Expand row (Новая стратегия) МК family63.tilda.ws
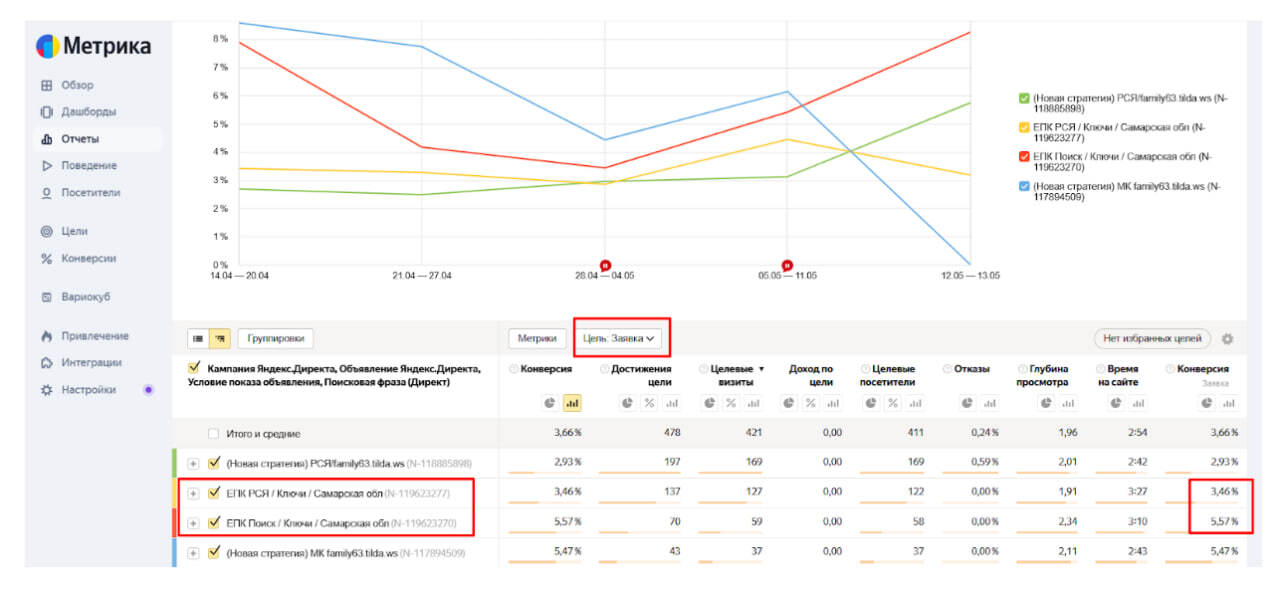This screenshot has width=1280, height=595. point(193,554)
